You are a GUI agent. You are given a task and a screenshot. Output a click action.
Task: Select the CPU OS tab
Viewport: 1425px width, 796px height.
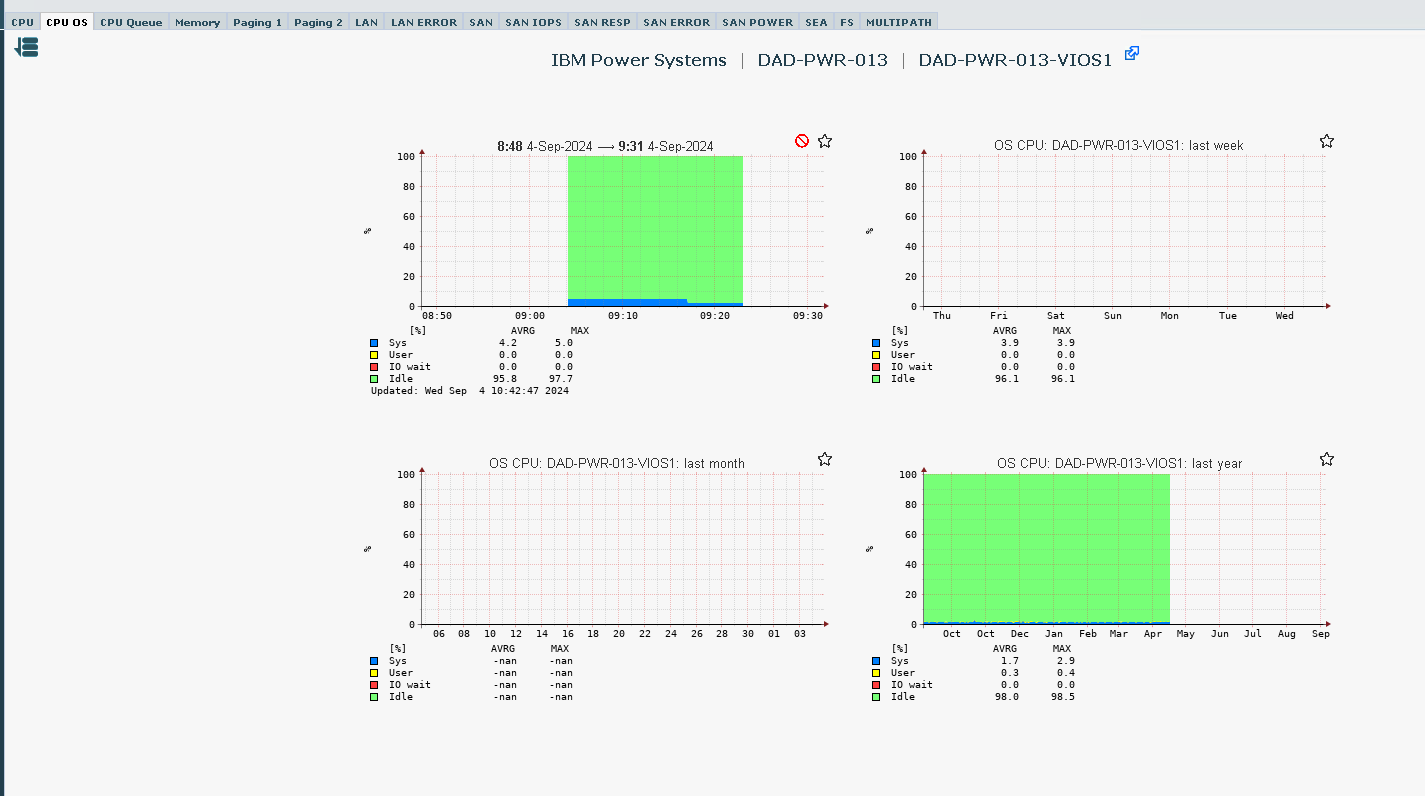tap(67, 22)
